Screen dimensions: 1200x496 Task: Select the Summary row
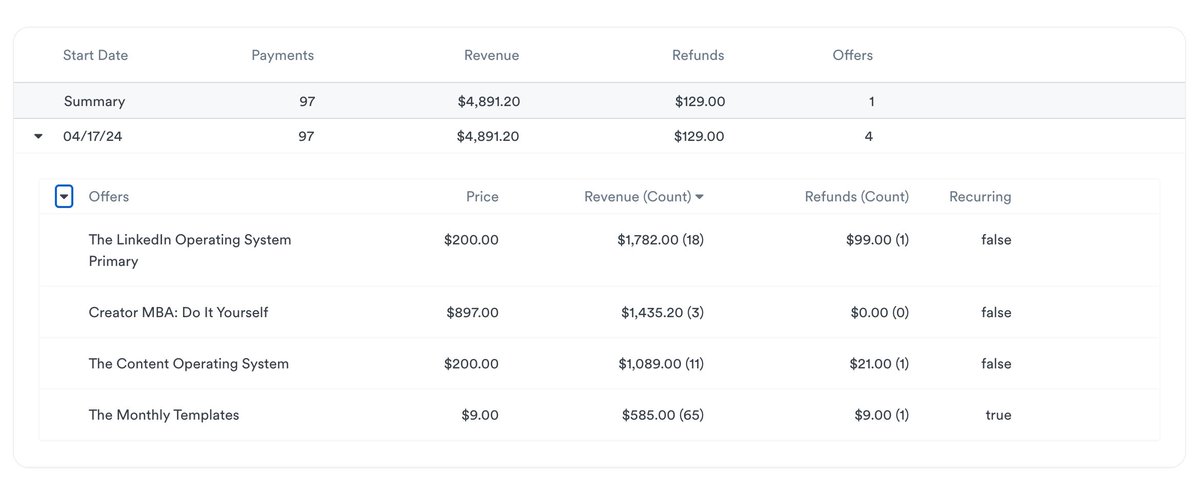[x=94, y=101]
